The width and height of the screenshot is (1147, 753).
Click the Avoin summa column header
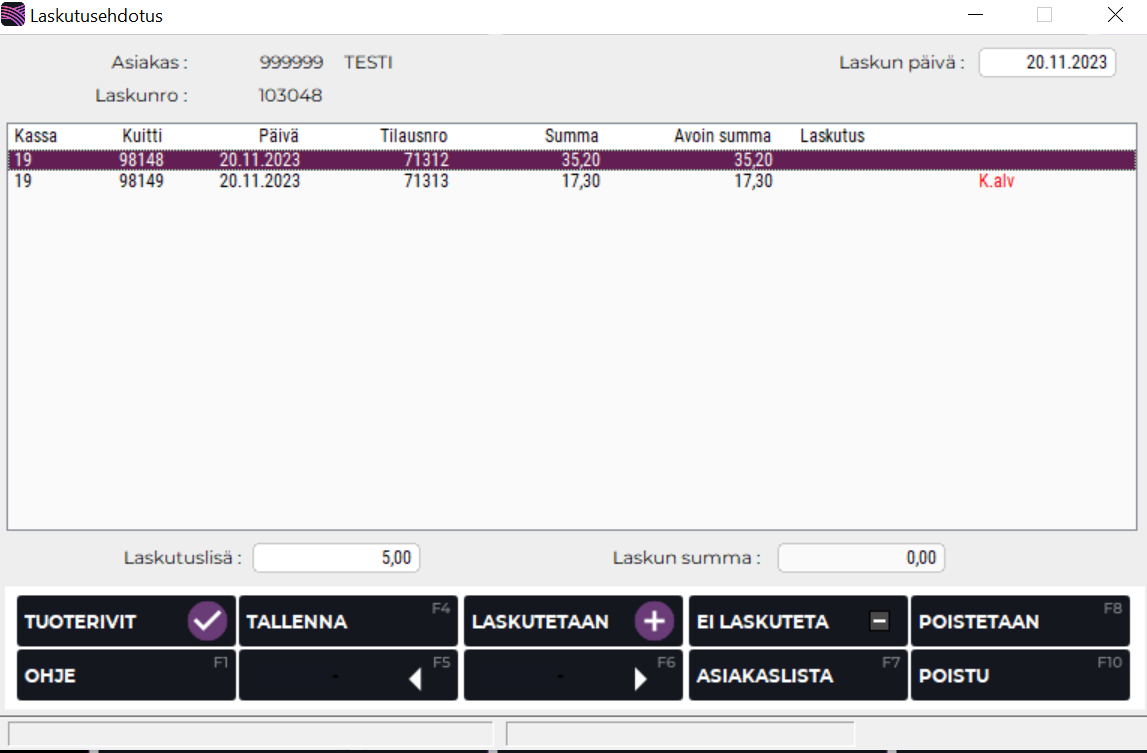(x=722, y=136)
